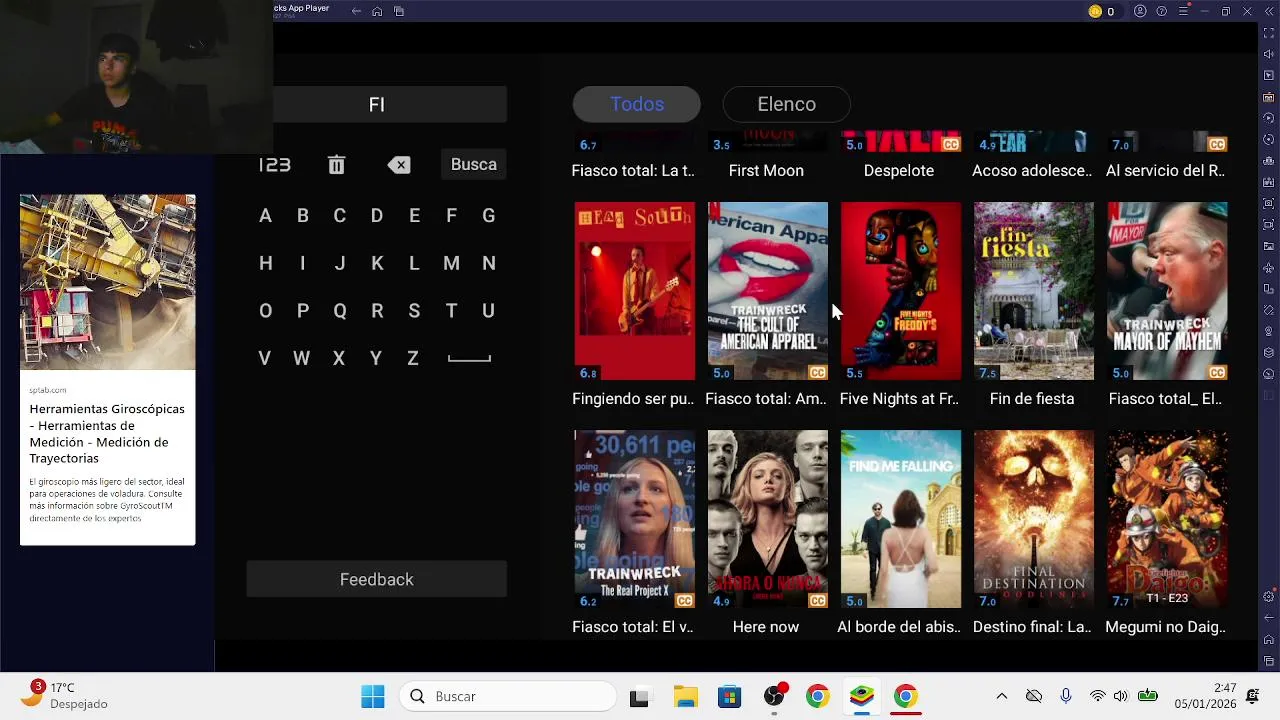Show hidden system tray icons

pyautogui.click(x=1001, y=696)
